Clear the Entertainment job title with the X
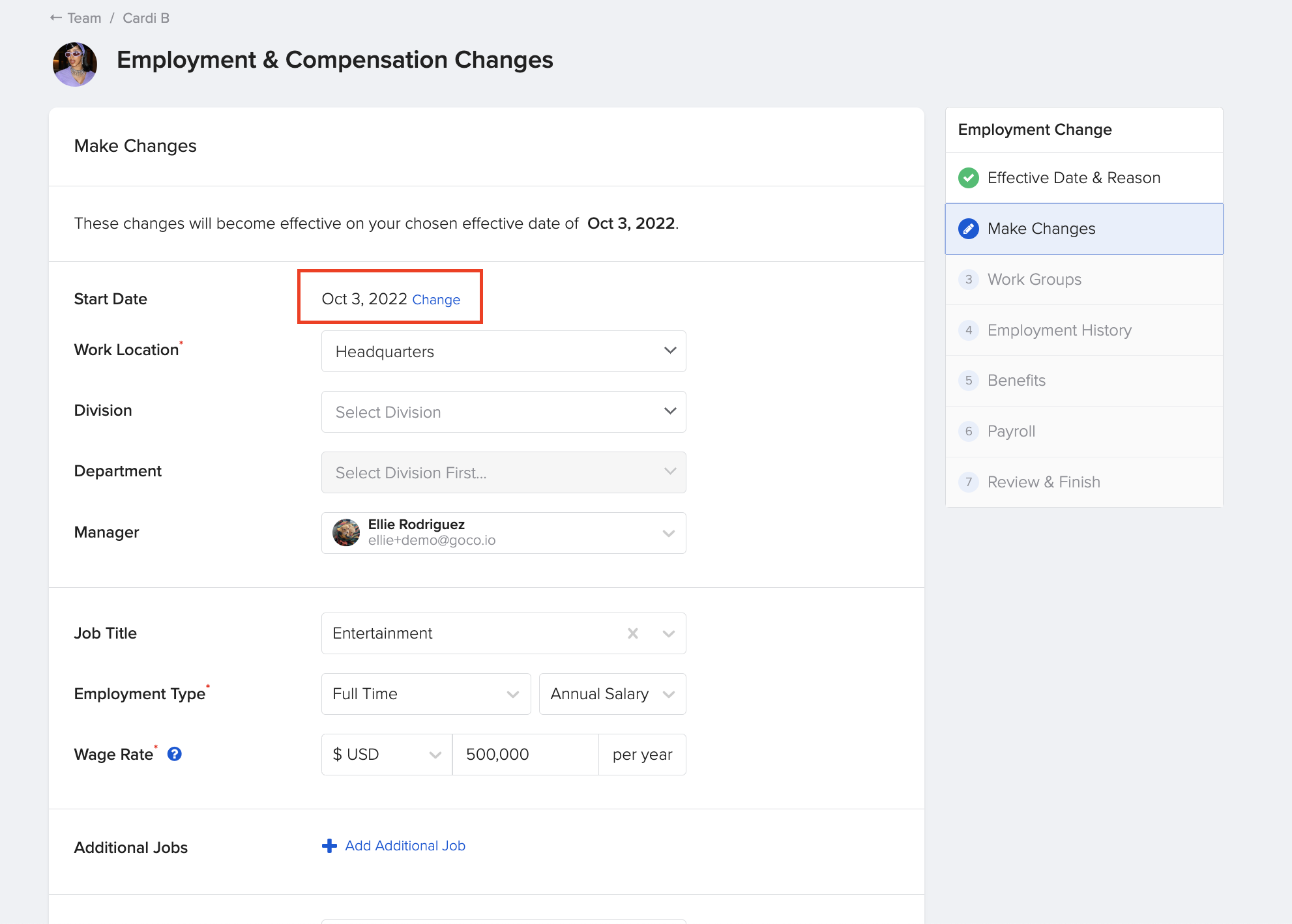This screenshot has height=924, width=1292. tap(632, 633)
